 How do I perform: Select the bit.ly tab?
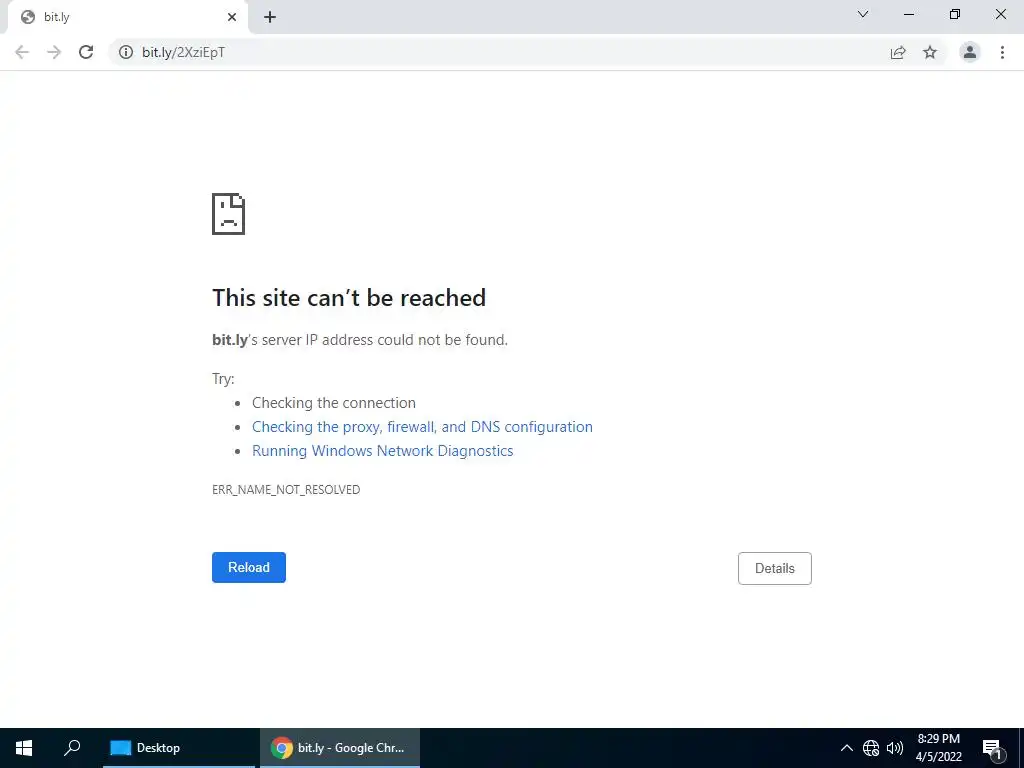click(x=127, y=18)
